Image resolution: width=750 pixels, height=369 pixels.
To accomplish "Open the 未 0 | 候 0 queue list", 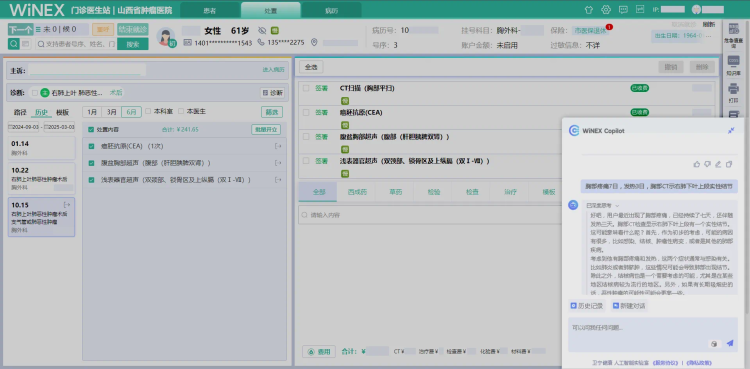I will [x=62, y=29].
